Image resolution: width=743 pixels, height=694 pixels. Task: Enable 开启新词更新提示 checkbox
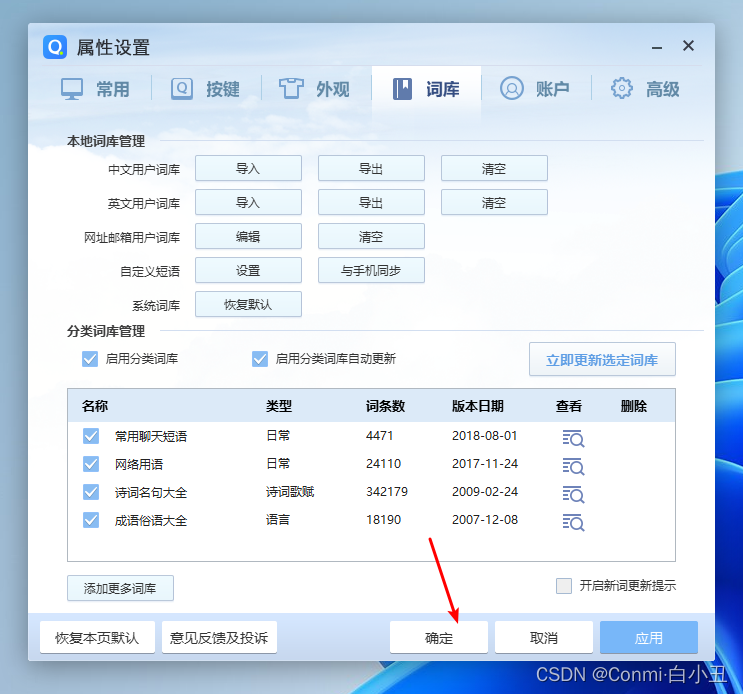[x=564, y=586]
